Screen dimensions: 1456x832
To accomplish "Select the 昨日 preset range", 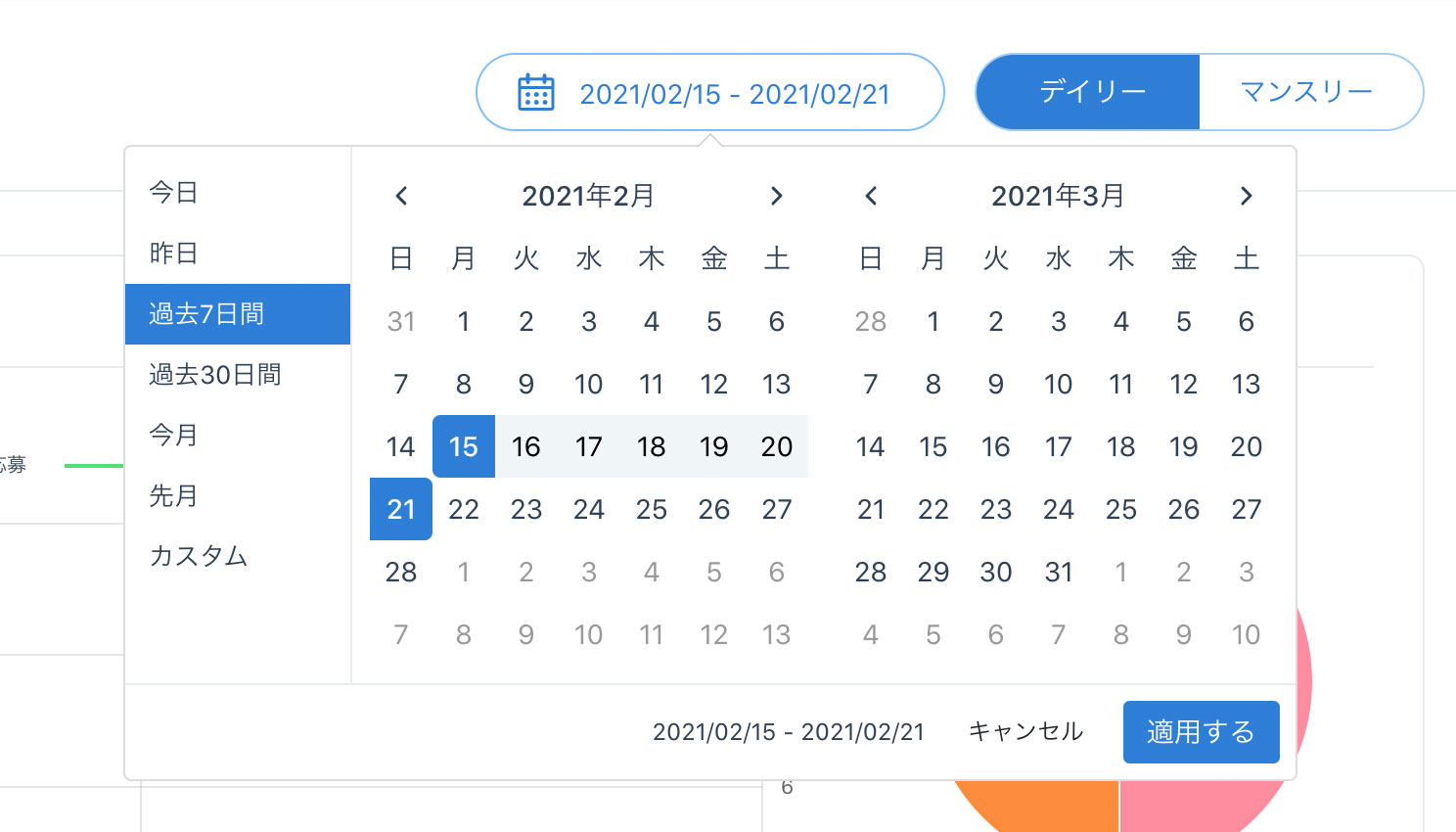I will [174, 254].
